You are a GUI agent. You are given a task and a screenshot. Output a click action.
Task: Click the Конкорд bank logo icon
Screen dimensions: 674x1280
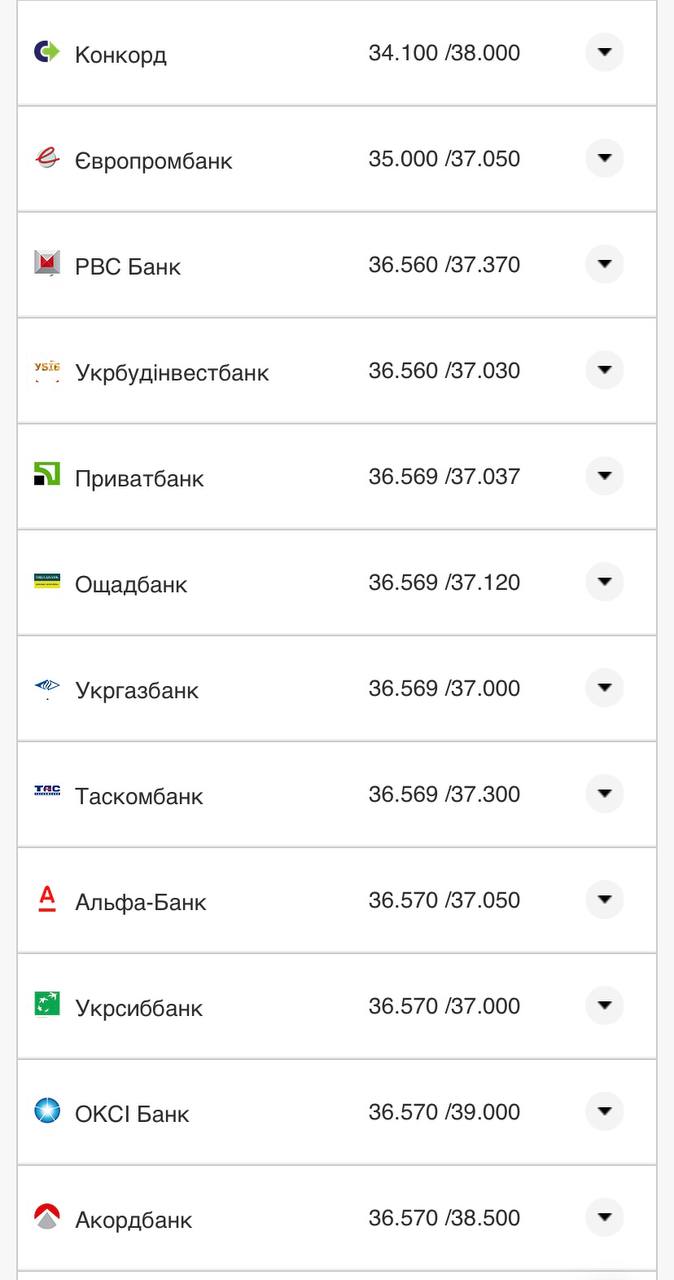47,52
